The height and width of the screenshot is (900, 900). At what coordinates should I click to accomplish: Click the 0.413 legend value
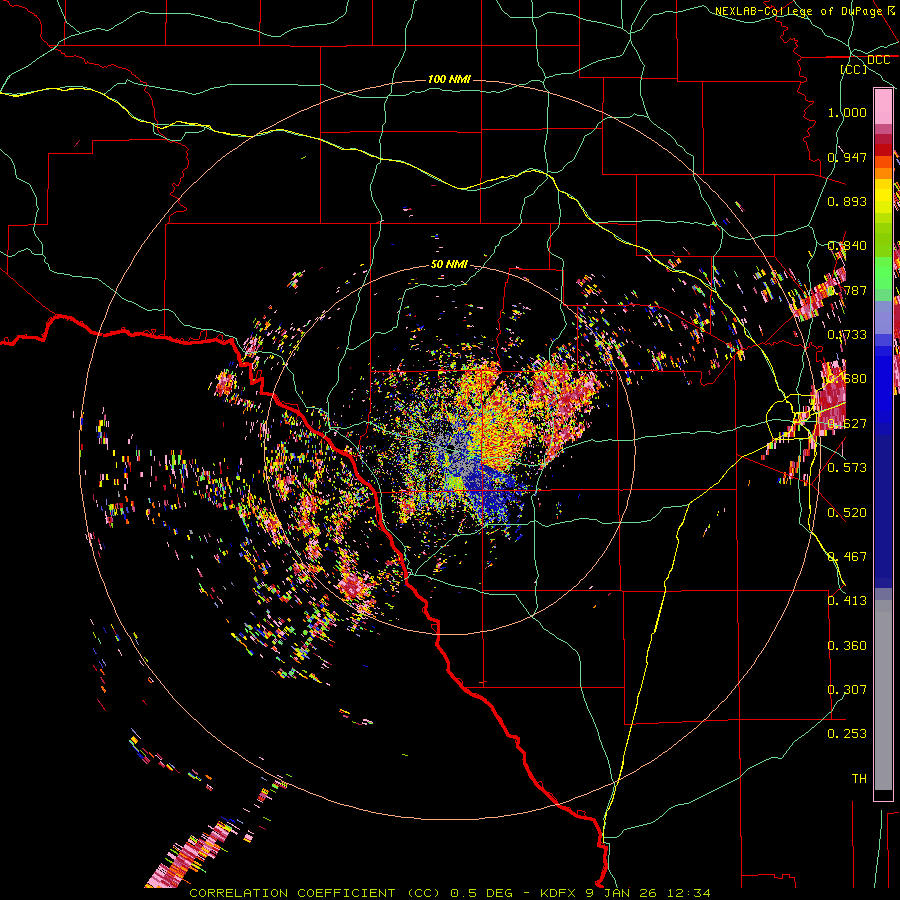point(847,601)
